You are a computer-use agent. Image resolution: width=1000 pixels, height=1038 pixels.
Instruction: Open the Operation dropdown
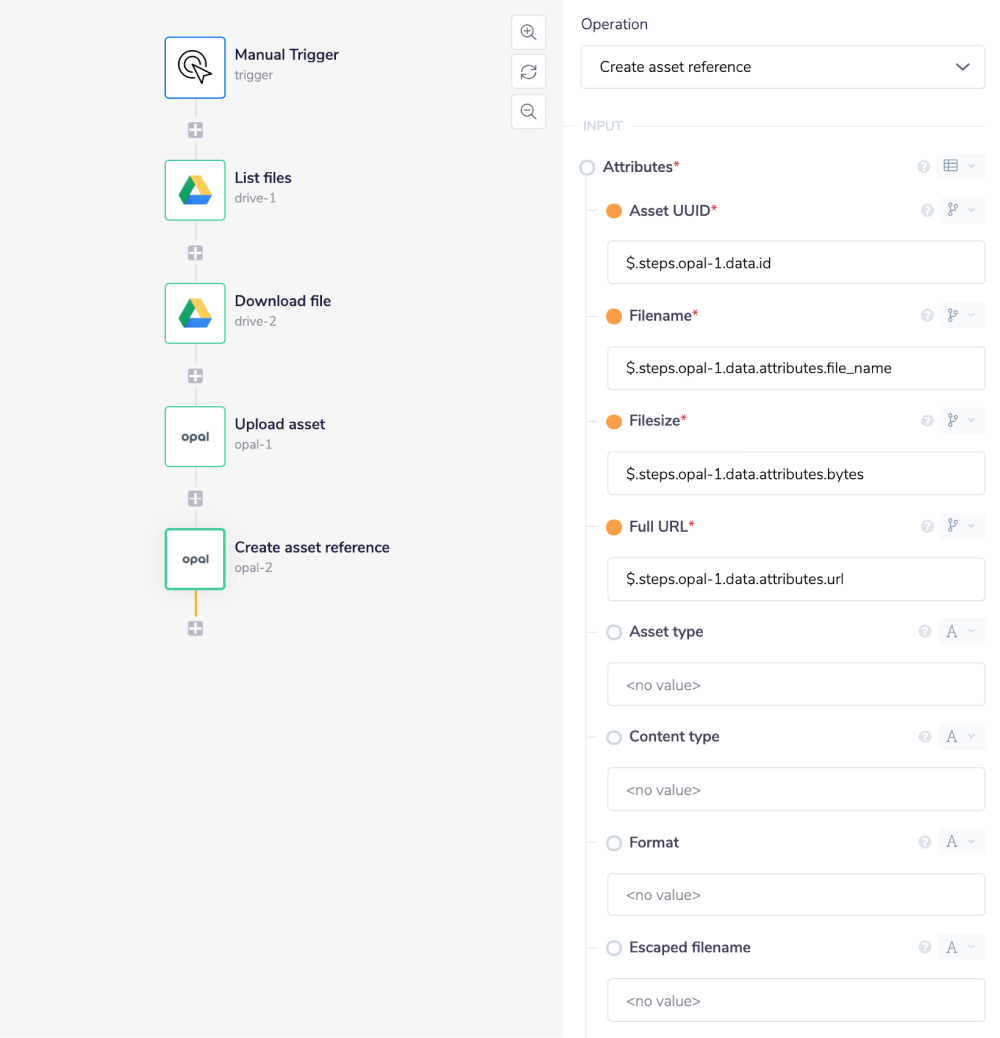783,67
